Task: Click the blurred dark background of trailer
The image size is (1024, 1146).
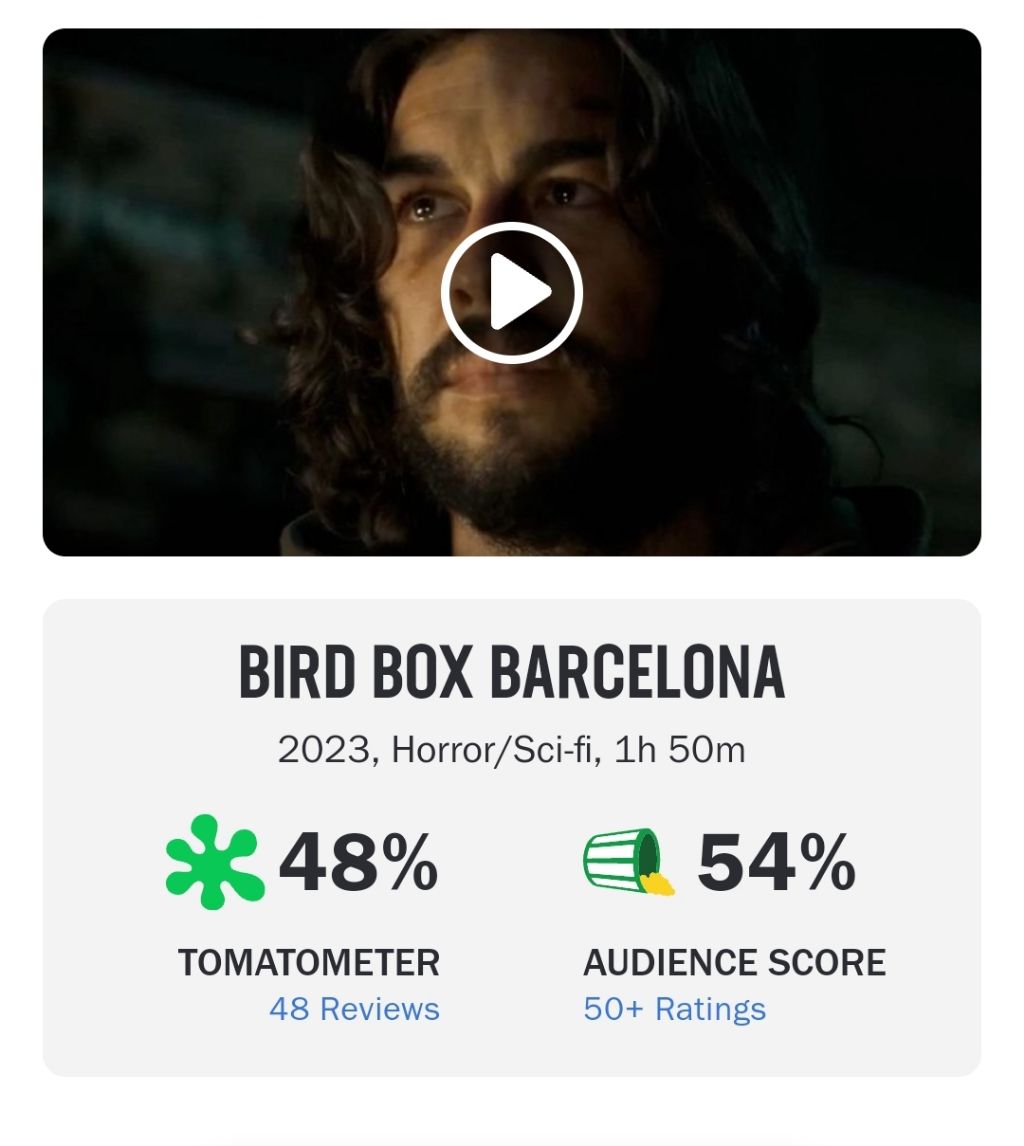Action: tap(140, 300)
